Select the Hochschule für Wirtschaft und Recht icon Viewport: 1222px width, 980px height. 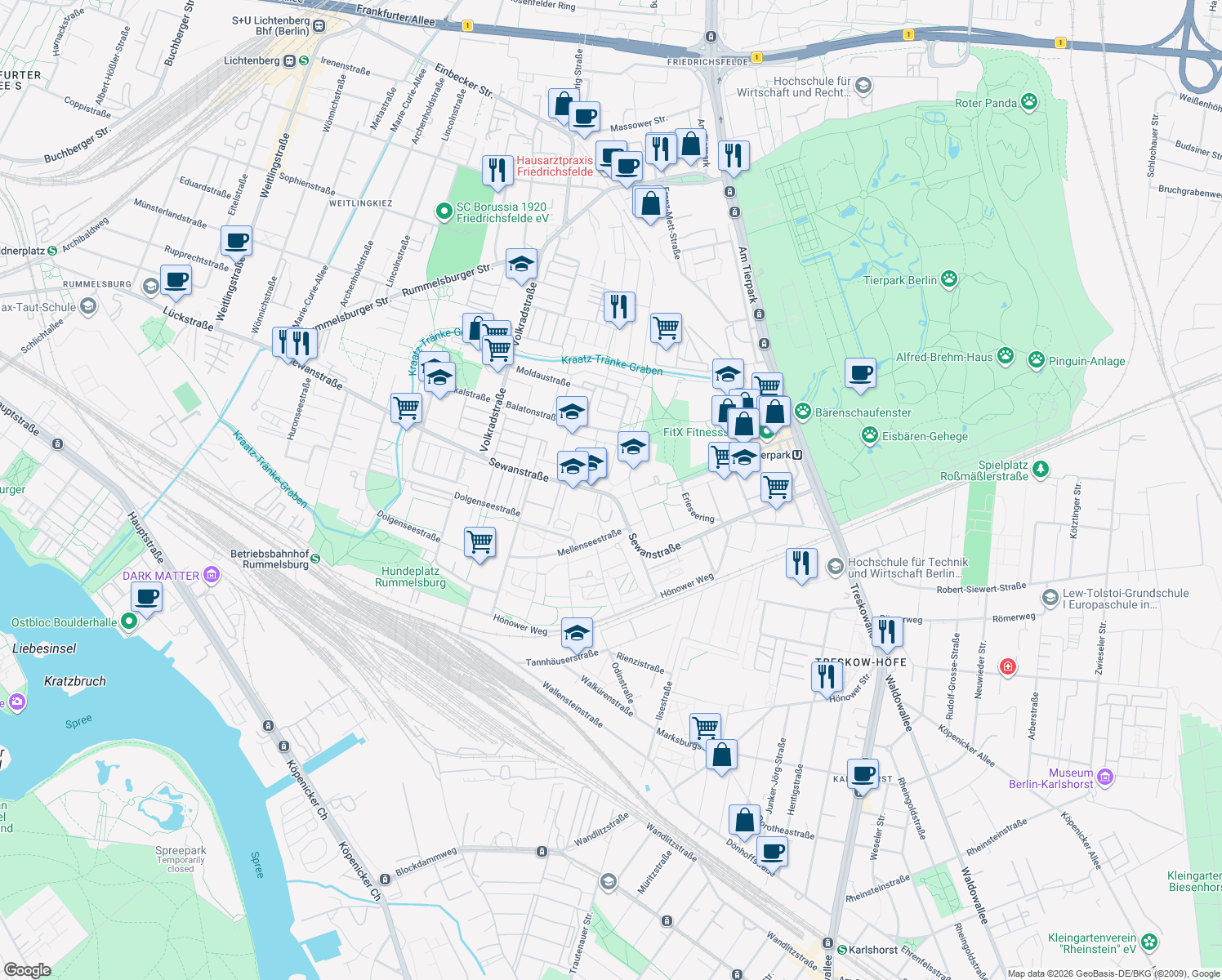[863, 86]
